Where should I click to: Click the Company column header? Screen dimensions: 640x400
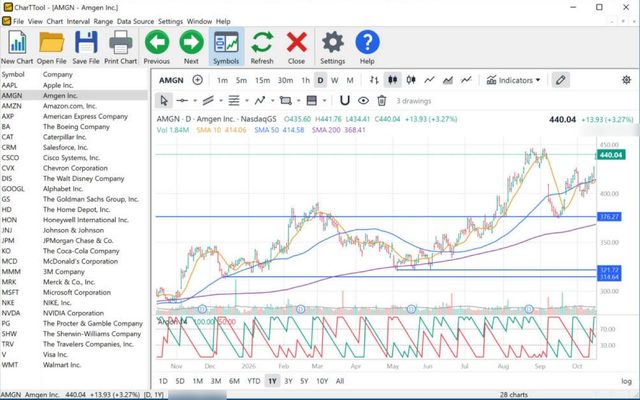click(x=58, y=74)
